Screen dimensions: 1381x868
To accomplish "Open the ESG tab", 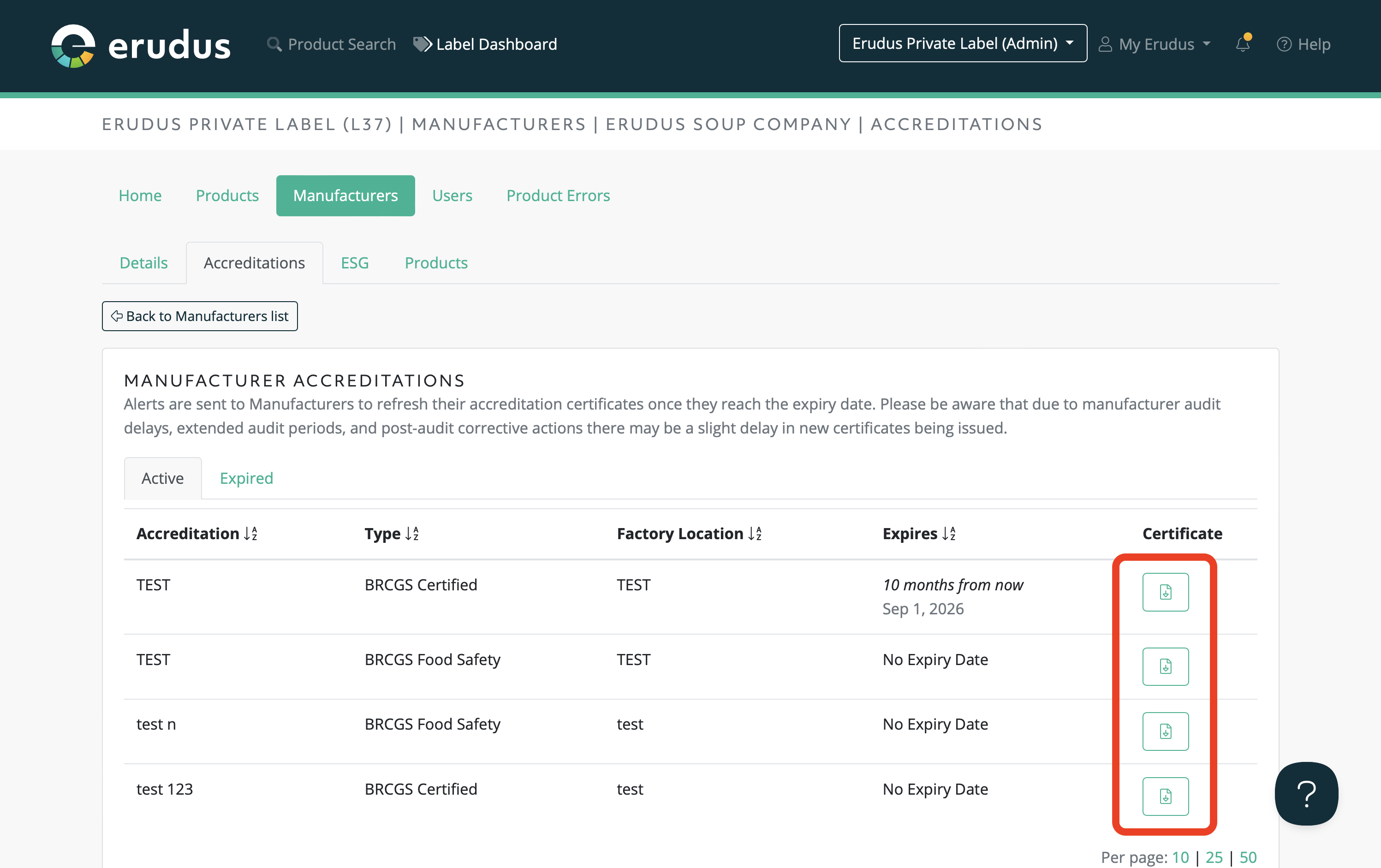I will pyautogui.click(x=354, y=262).
